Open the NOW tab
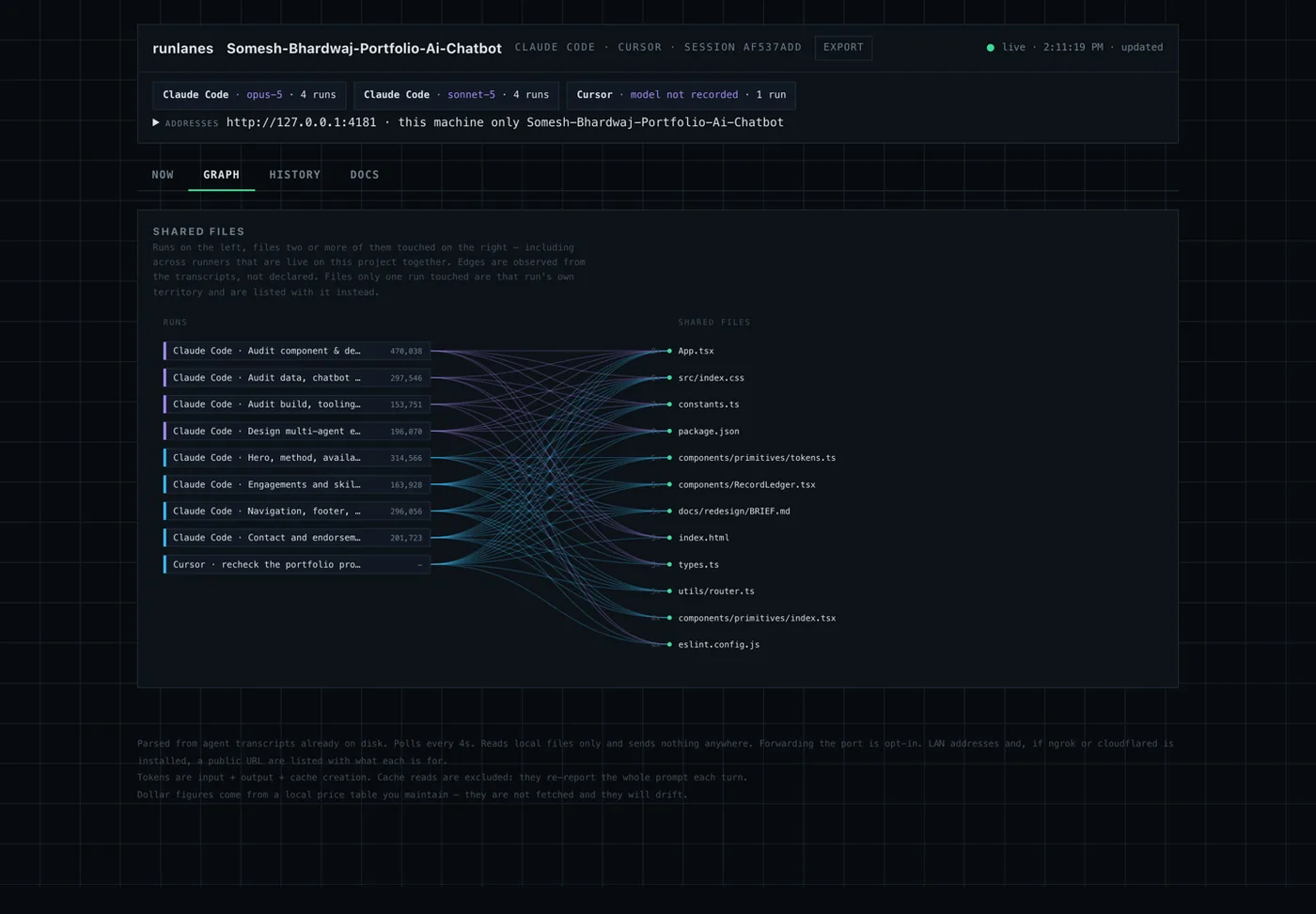The image size is (1316, 914). click(x=163, y=175)
